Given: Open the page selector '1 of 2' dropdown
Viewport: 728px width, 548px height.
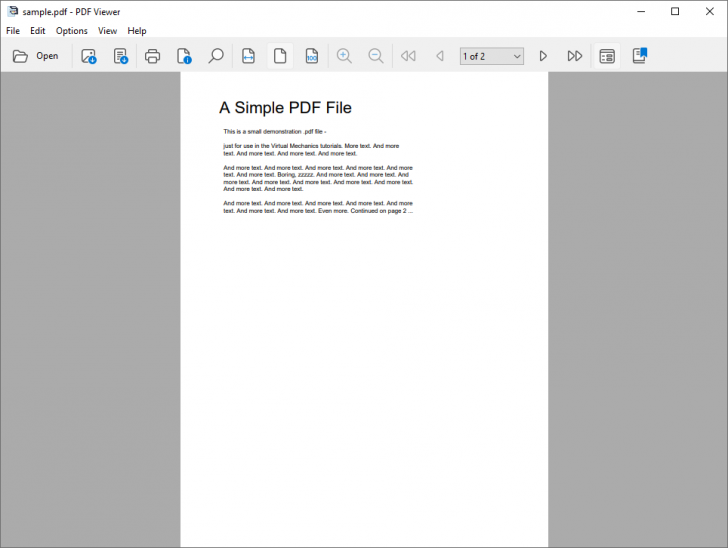Looking at the screenshot, I should pyautogui.click(x=492, y=56).
